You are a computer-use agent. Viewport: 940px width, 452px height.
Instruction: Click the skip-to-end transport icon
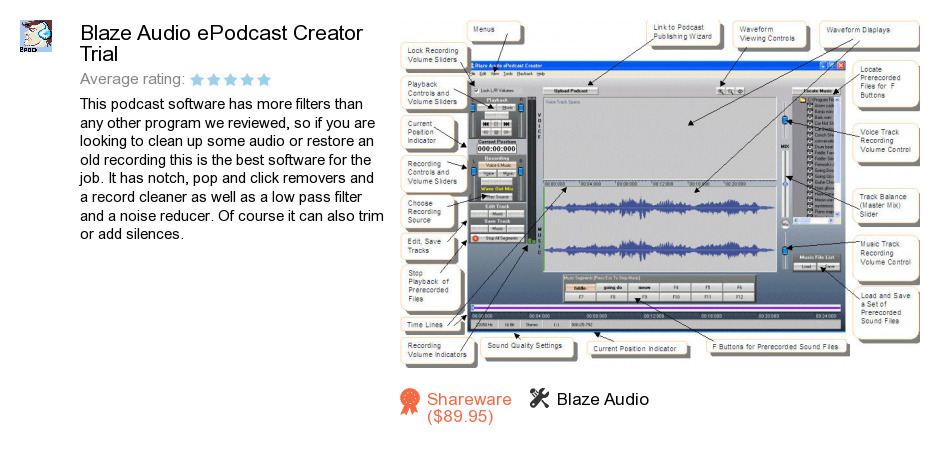point(507,124)
